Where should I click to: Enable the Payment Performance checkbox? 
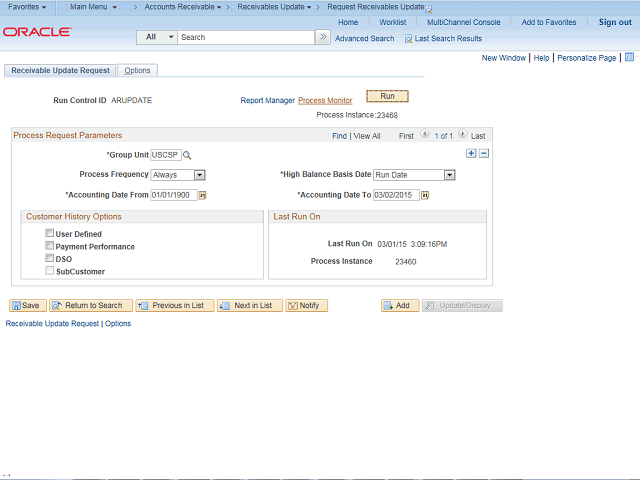pyautogui.click(x=49, y=246)
